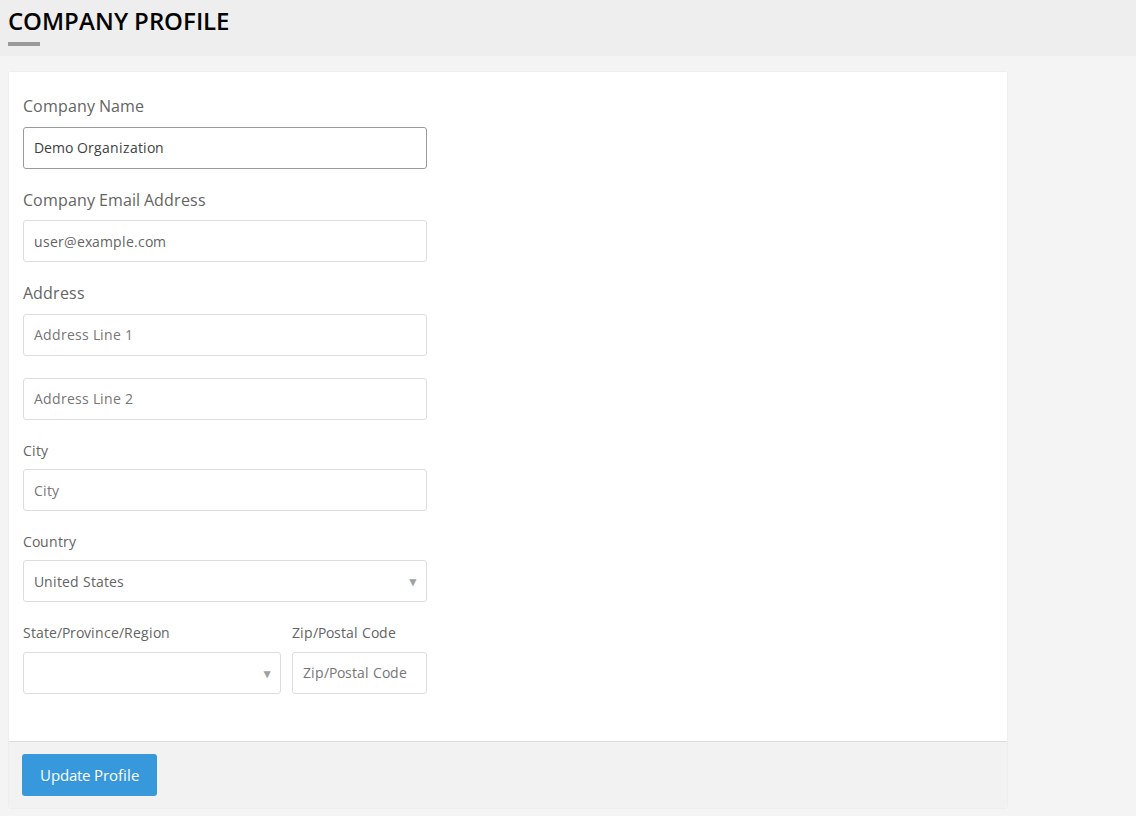Click the Company Email Address label

pos(114,200)
